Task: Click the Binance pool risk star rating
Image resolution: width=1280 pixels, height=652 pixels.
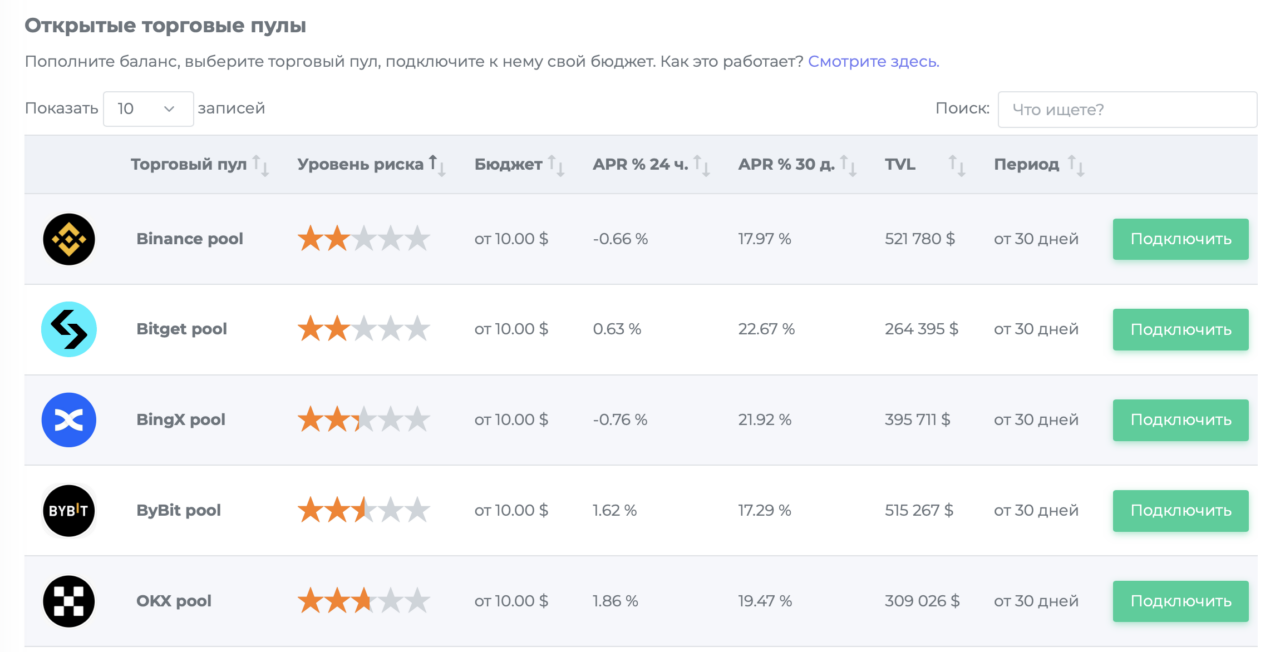Action: [364, 238]
